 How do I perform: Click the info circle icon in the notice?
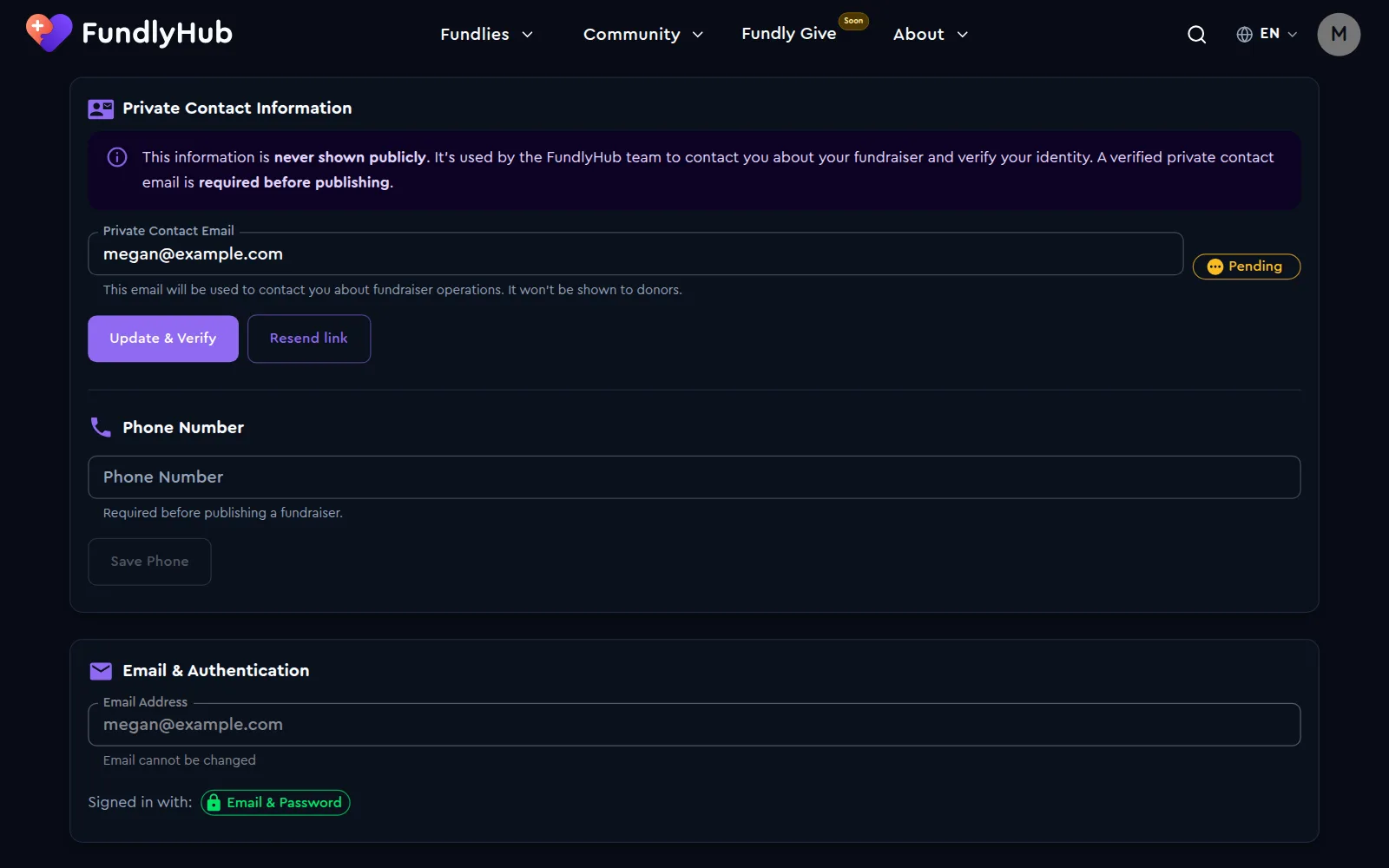click(117, 157)
